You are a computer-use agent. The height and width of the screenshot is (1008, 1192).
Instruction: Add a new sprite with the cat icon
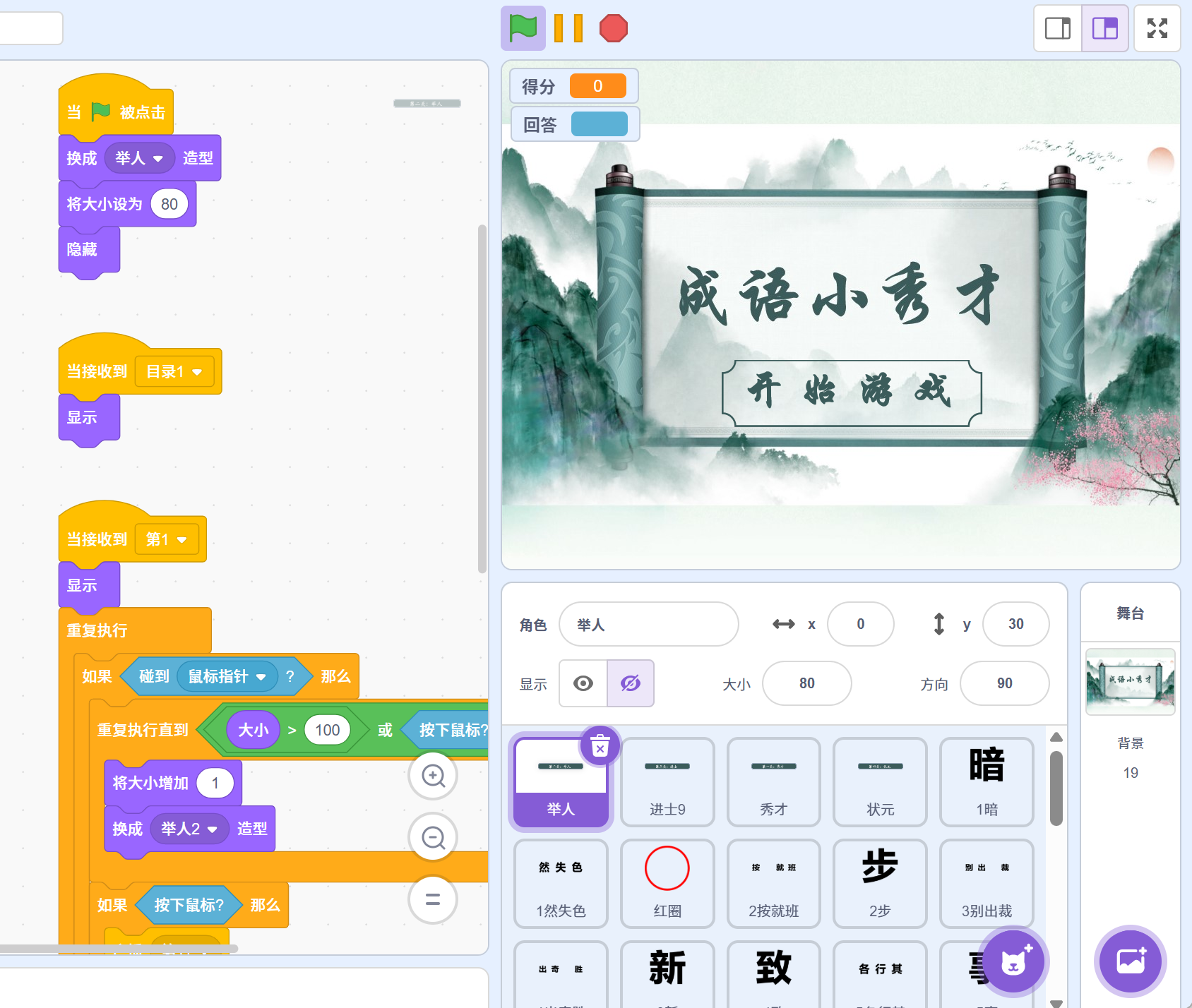1013,961
